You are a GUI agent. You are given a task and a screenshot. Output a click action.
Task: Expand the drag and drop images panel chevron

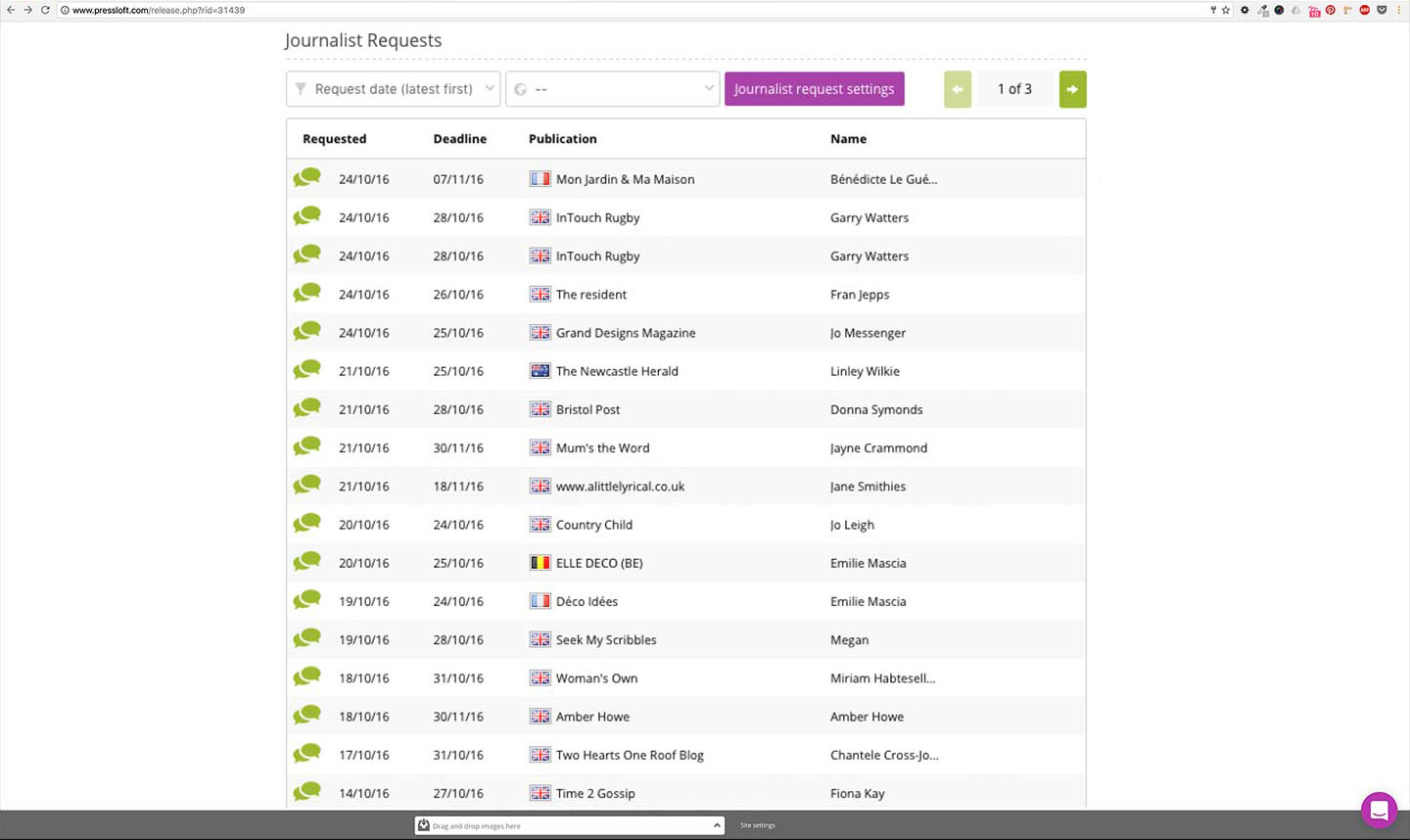717,825
